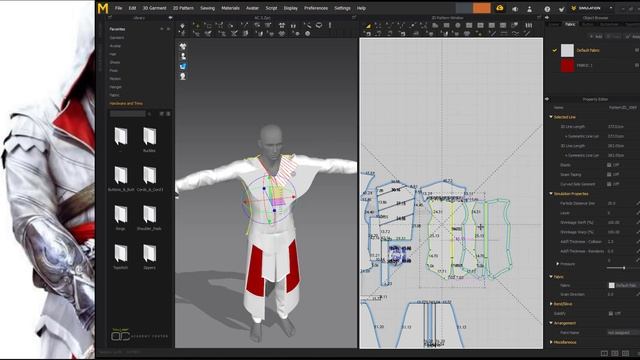Screen dimensions: 640x360
Task: Select the Select/Move tool in the 3D toolbar
Action: pos(196,25)
